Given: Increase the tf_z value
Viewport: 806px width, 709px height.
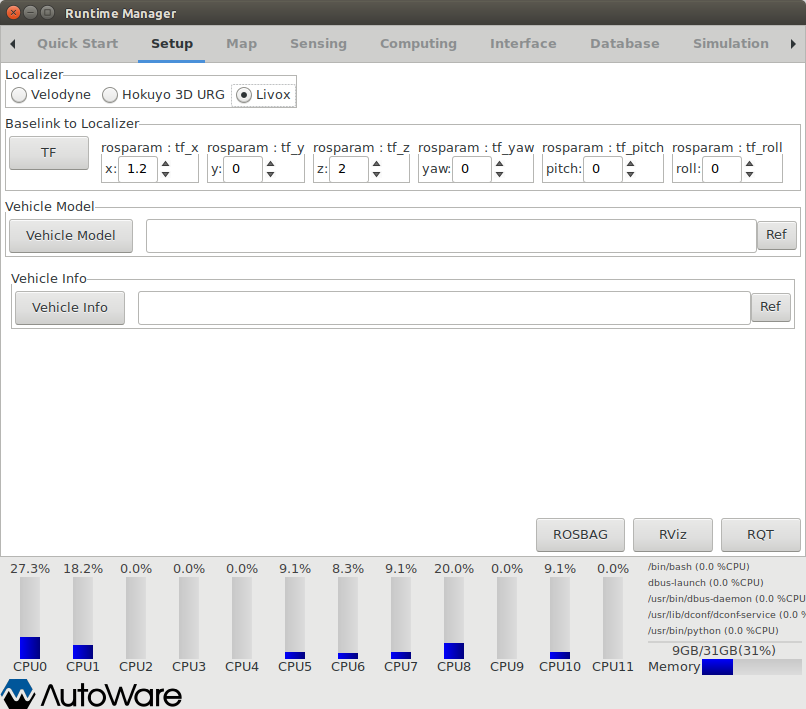Looking at the screenshot, I should pyautogui.click(x=376, y=164).
